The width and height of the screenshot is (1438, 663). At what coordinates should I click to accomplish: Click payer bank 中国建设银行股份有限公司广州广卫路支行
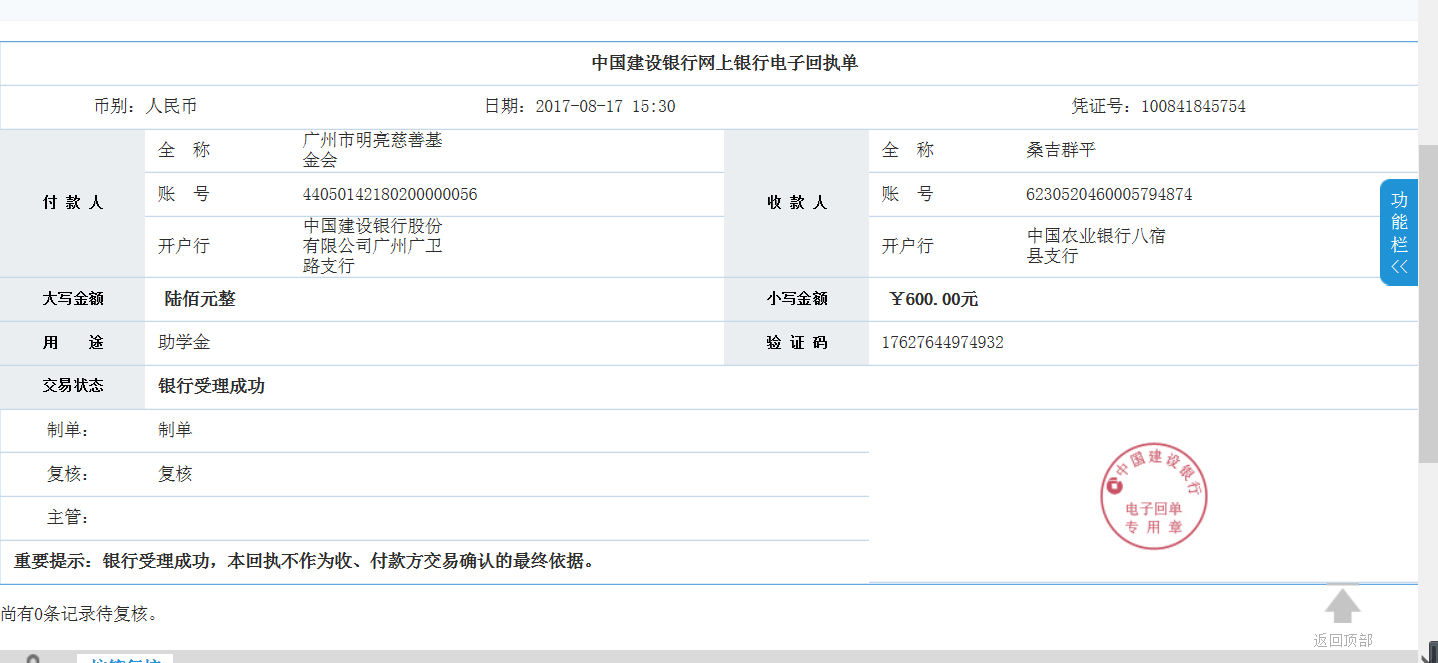pyautogui.click(x=373, y=246)
